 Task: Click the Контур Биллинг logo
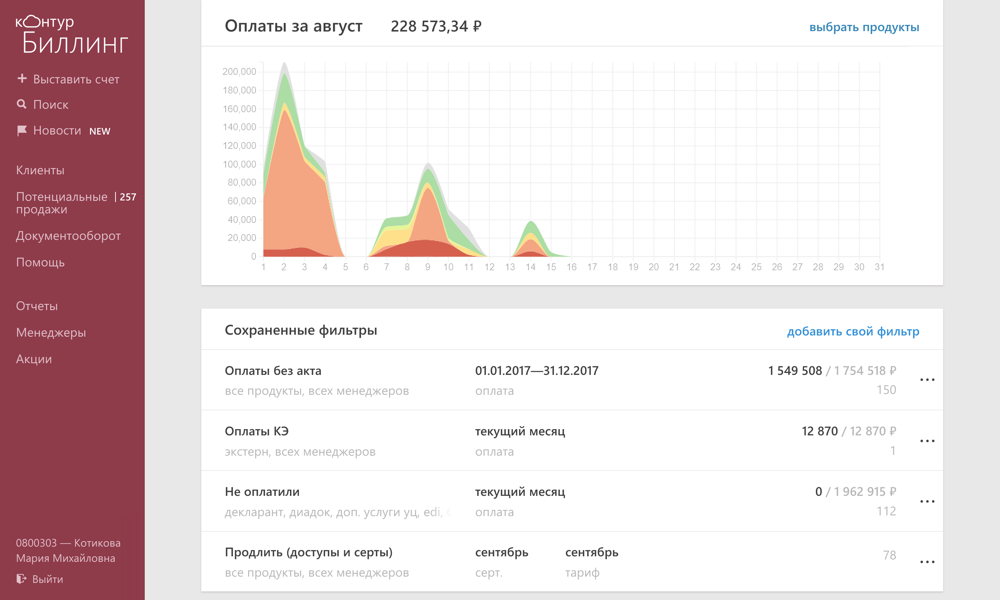(x=72, y=35)
